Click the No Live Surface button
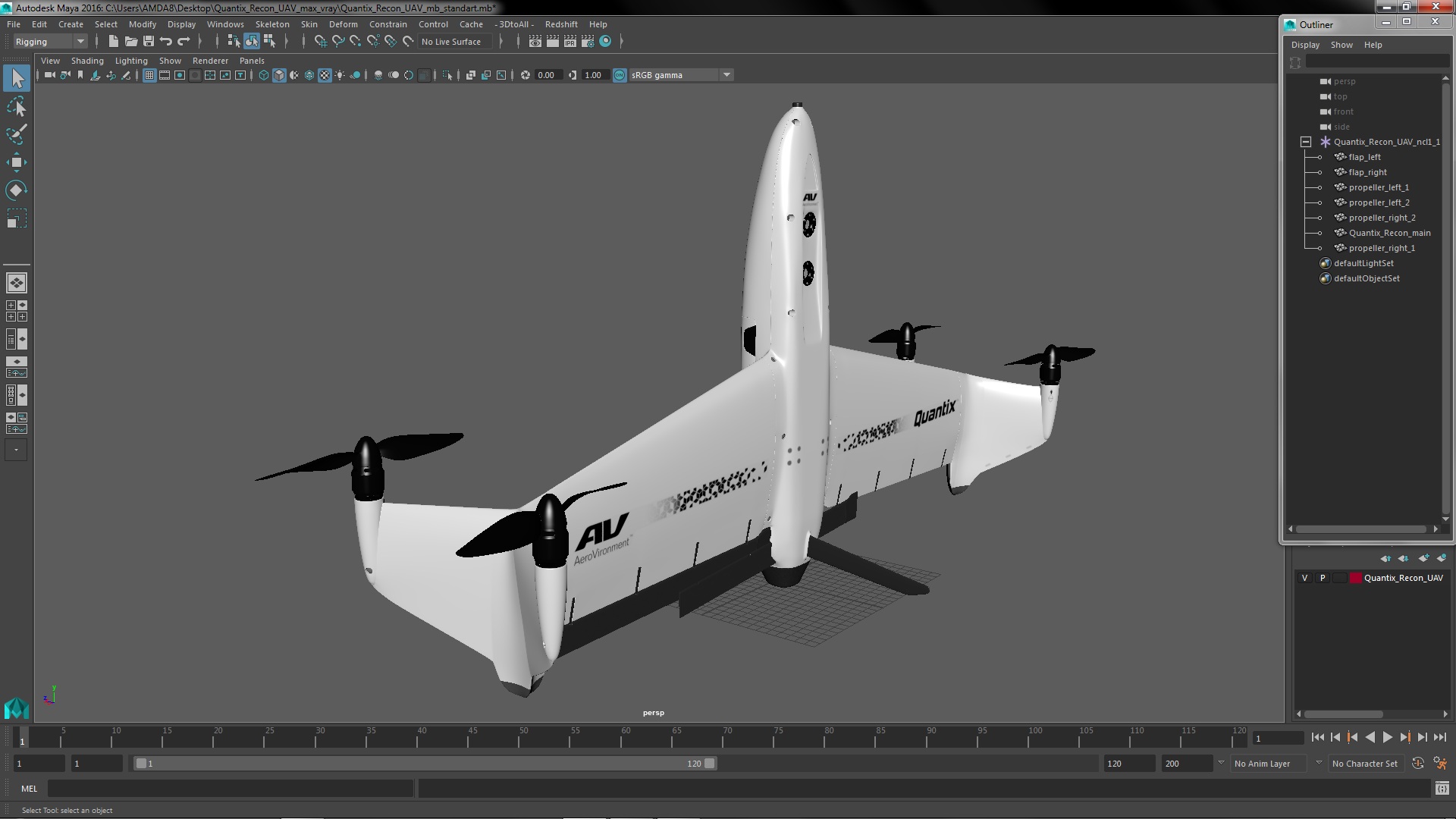The image size is (1456, 819). pos(451,42)
